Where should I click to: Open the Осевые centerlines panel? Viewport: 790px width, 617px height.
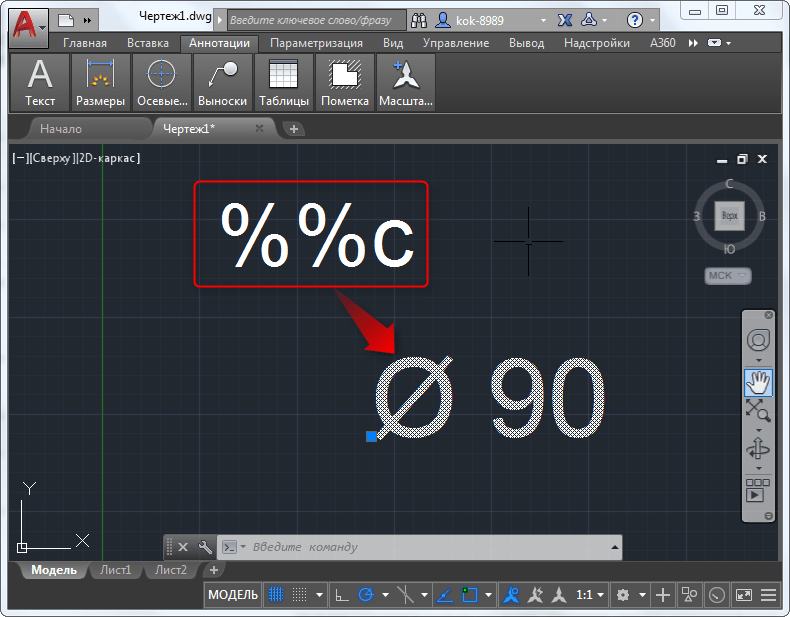pos(162,83)
